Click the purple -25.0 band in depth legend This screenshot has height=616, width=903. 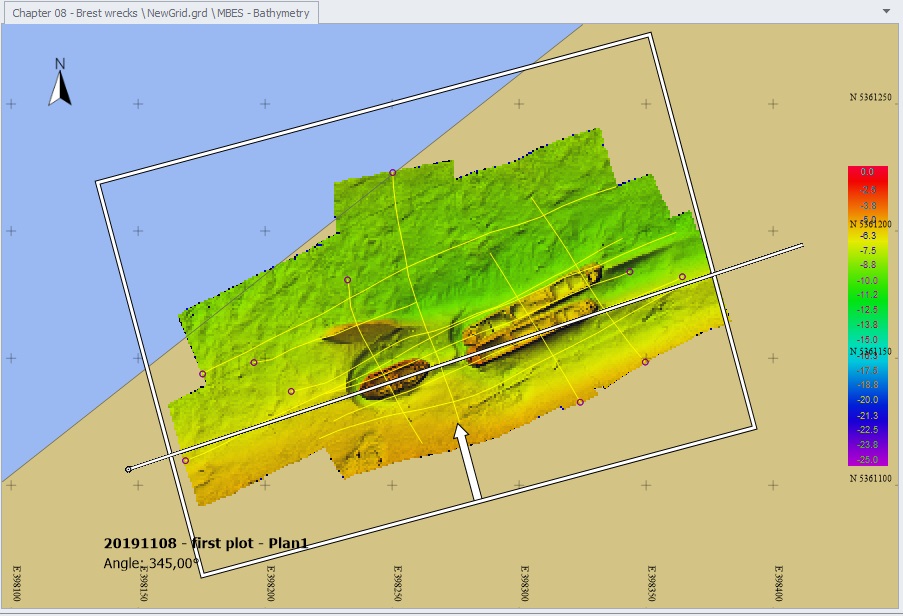pyautogui.click(x=866, y=459)
